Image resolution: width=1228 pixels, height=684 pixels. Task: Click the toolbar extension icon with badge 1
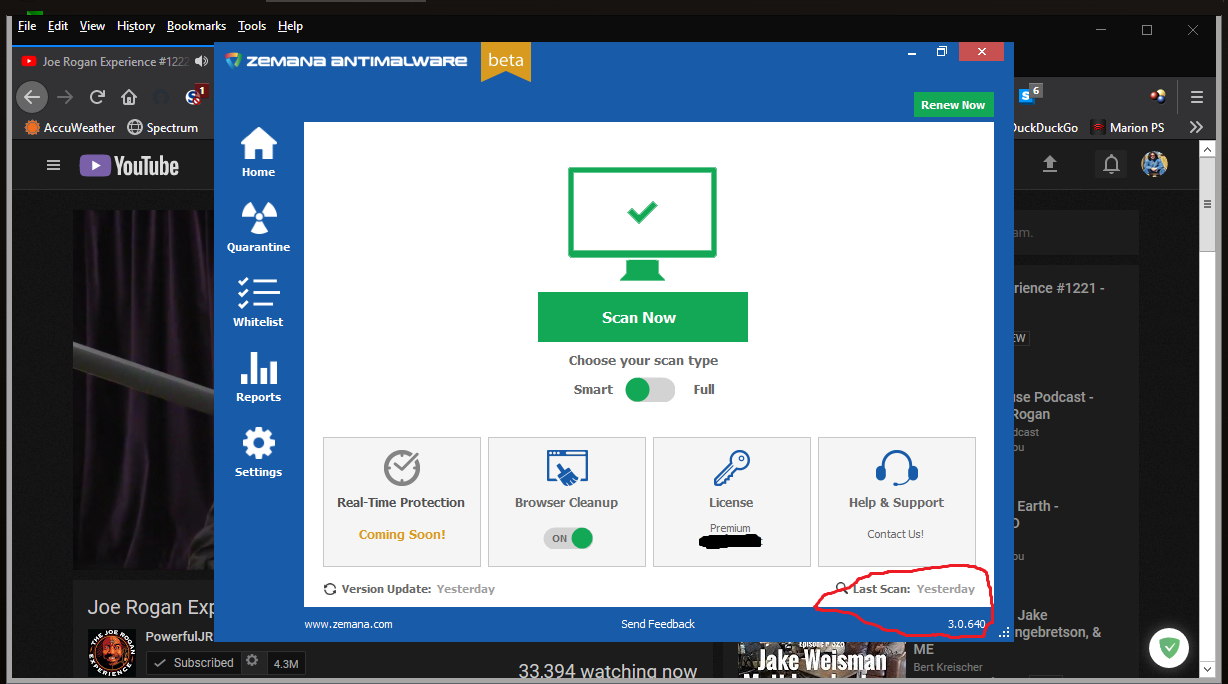[196, 96]
